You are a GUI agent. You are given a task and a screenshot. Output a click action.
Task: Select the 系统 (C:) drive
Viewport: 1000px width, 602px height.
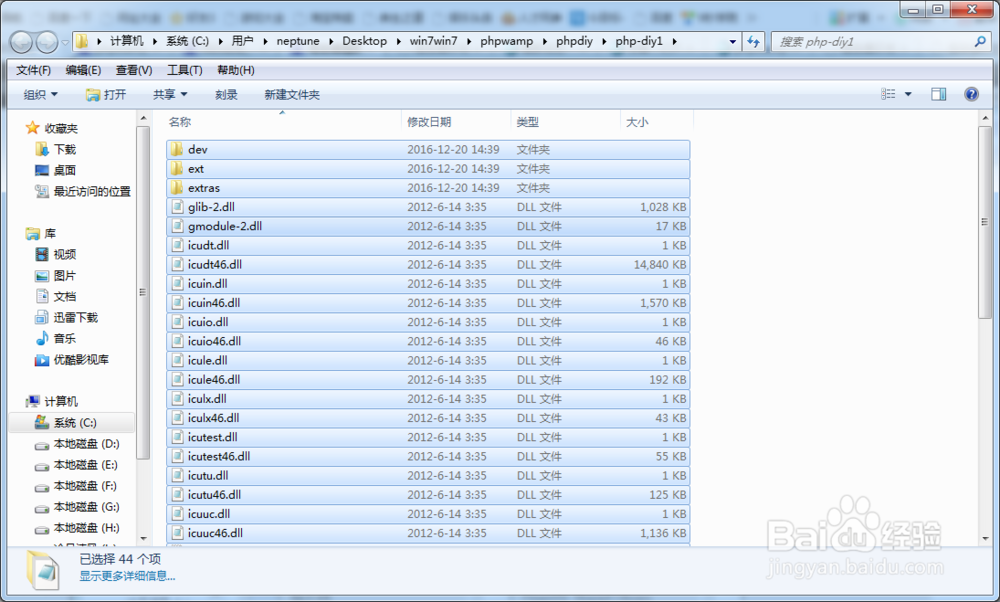[75, 423]
